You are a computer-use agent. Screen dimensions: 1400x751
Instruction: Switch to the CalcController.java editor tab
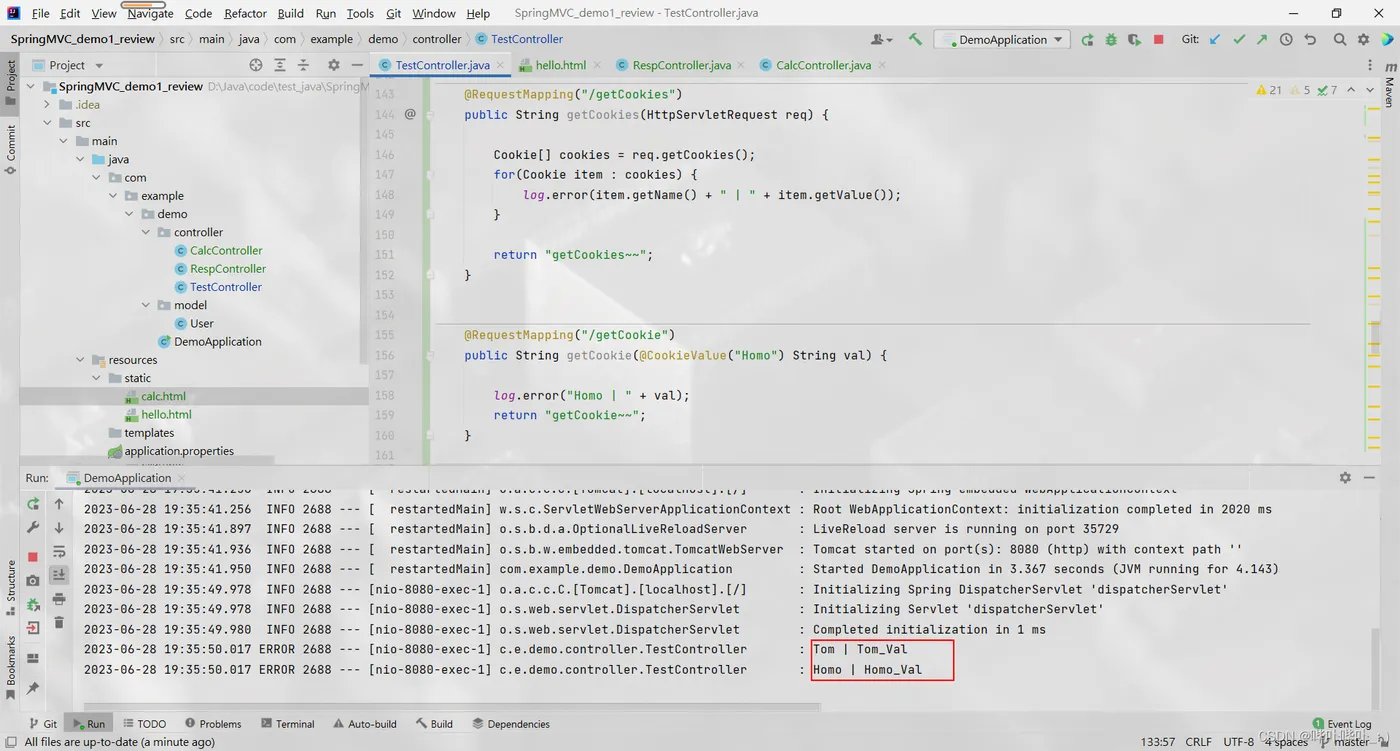823,65
